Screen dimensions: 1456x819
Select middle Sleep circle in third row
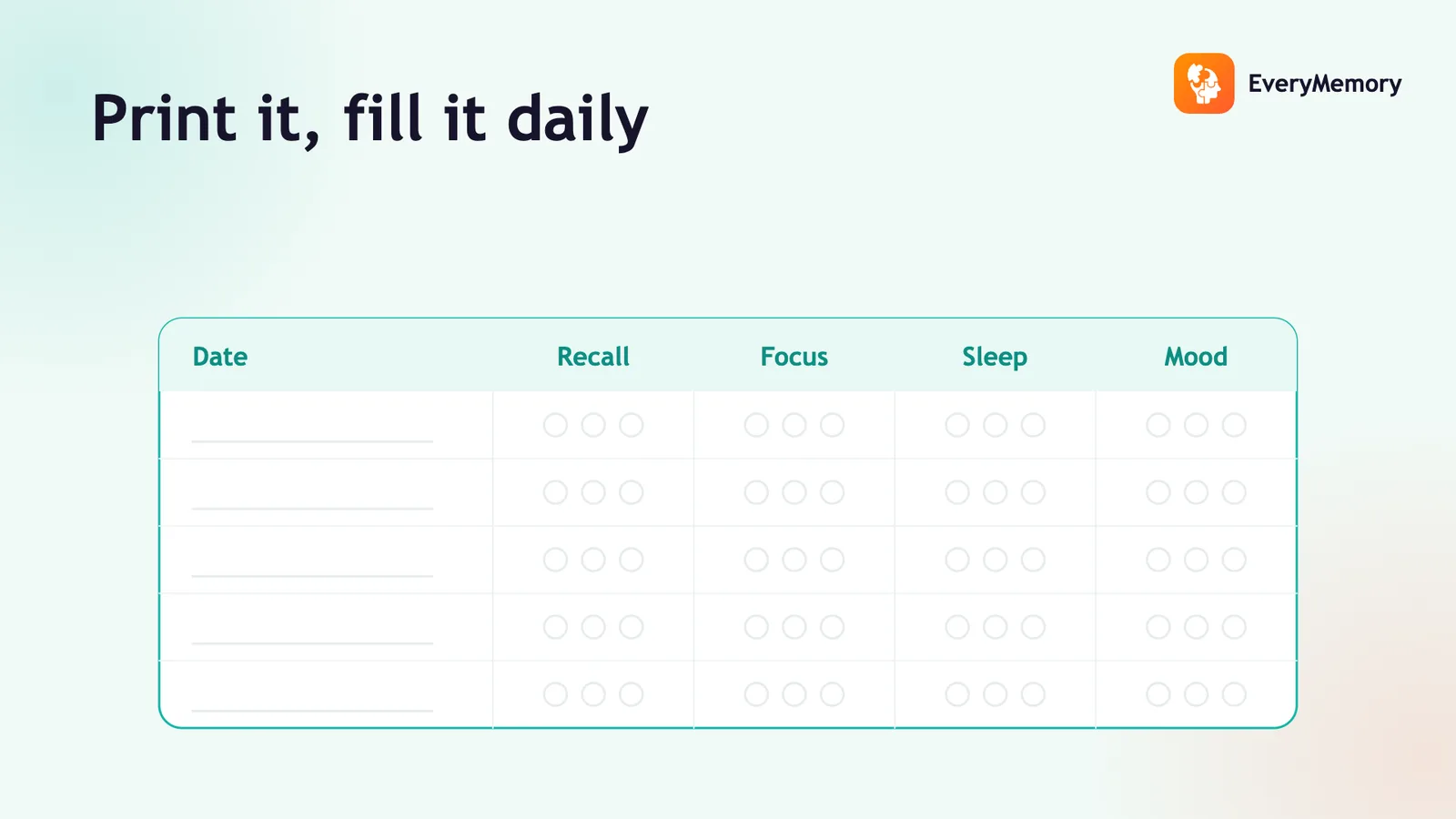point(996,560)
